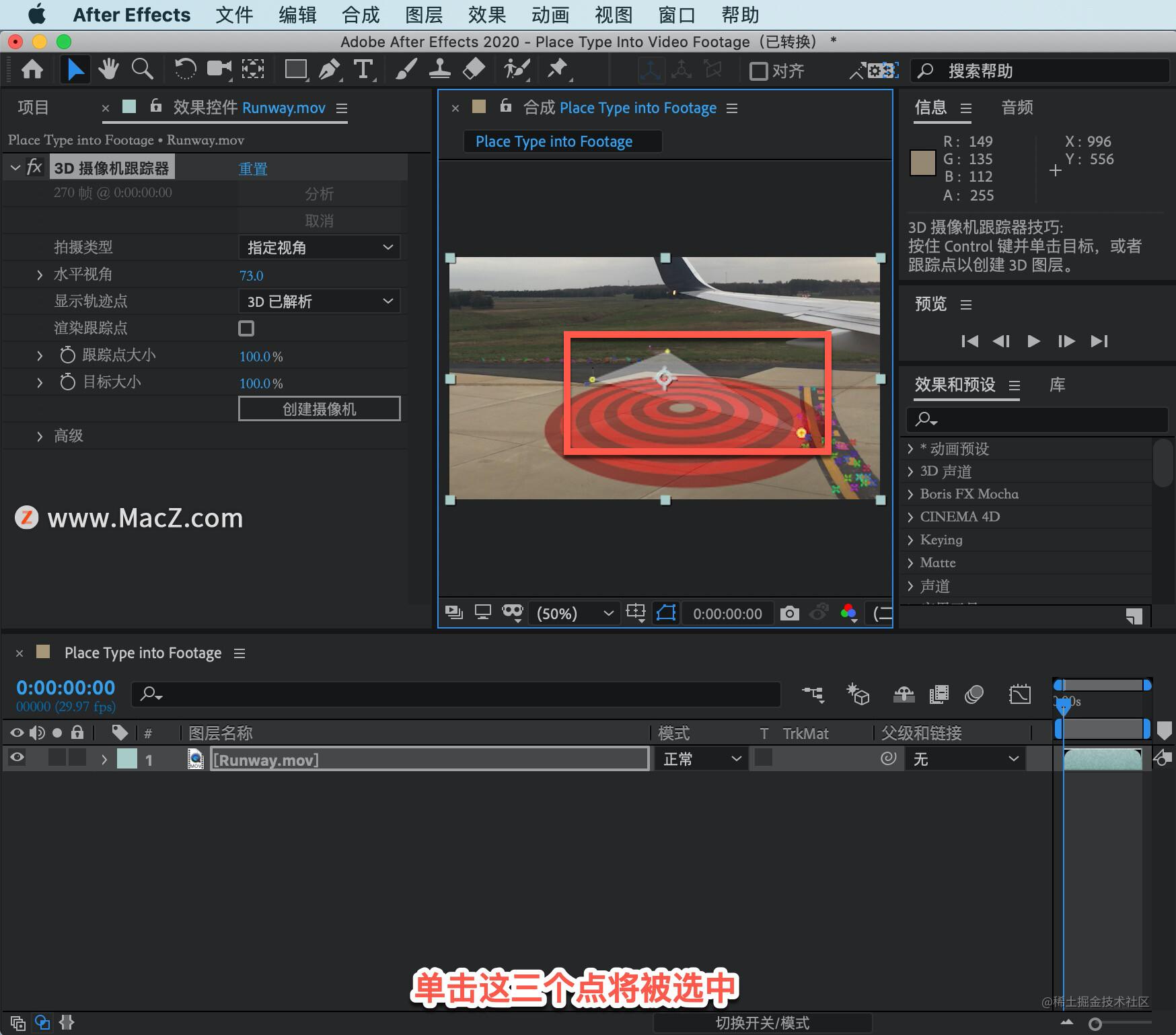Toggle always preview this view icon

453,612
